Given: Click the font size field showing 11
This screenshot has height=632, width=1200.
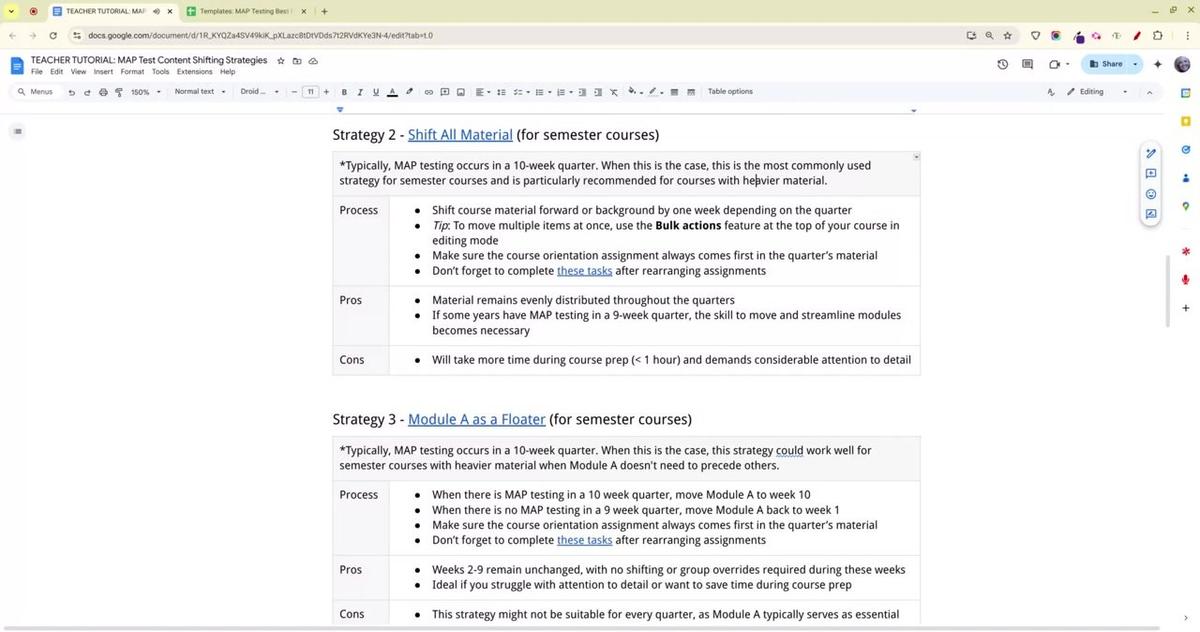Looking at the screenshot, I should click(310, 92).
